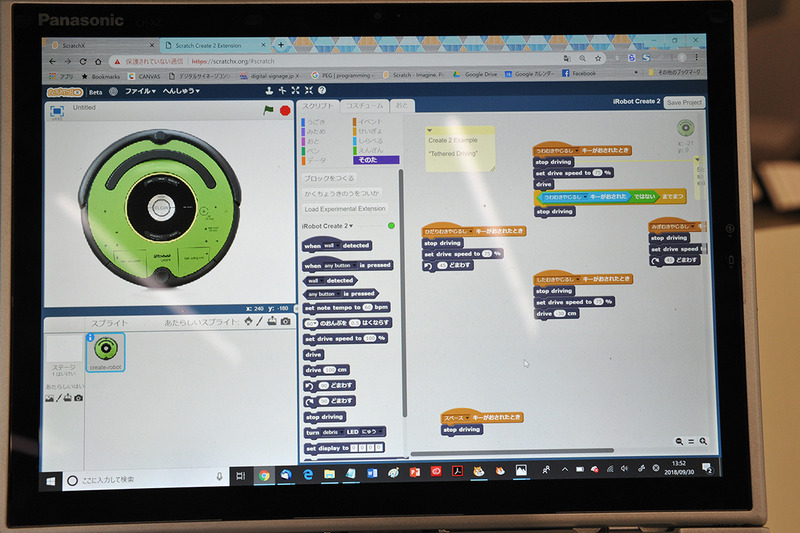Take new sprite photo with camera icon
The width and height of the screenshot is (800, 533).
coord(286,321)
